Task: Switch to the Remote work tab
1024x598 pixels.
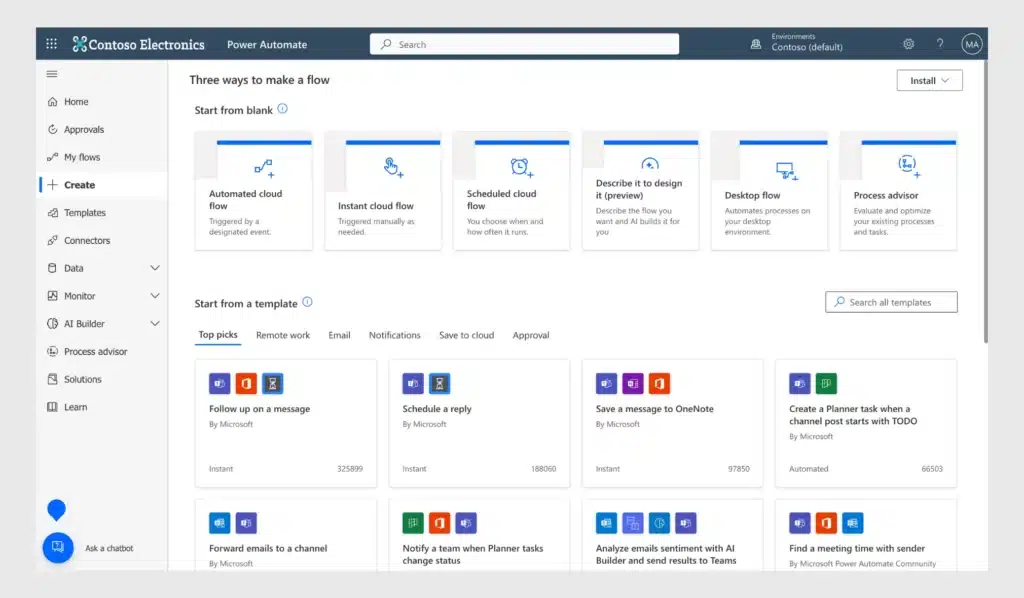Action: (x=283, y=335)
